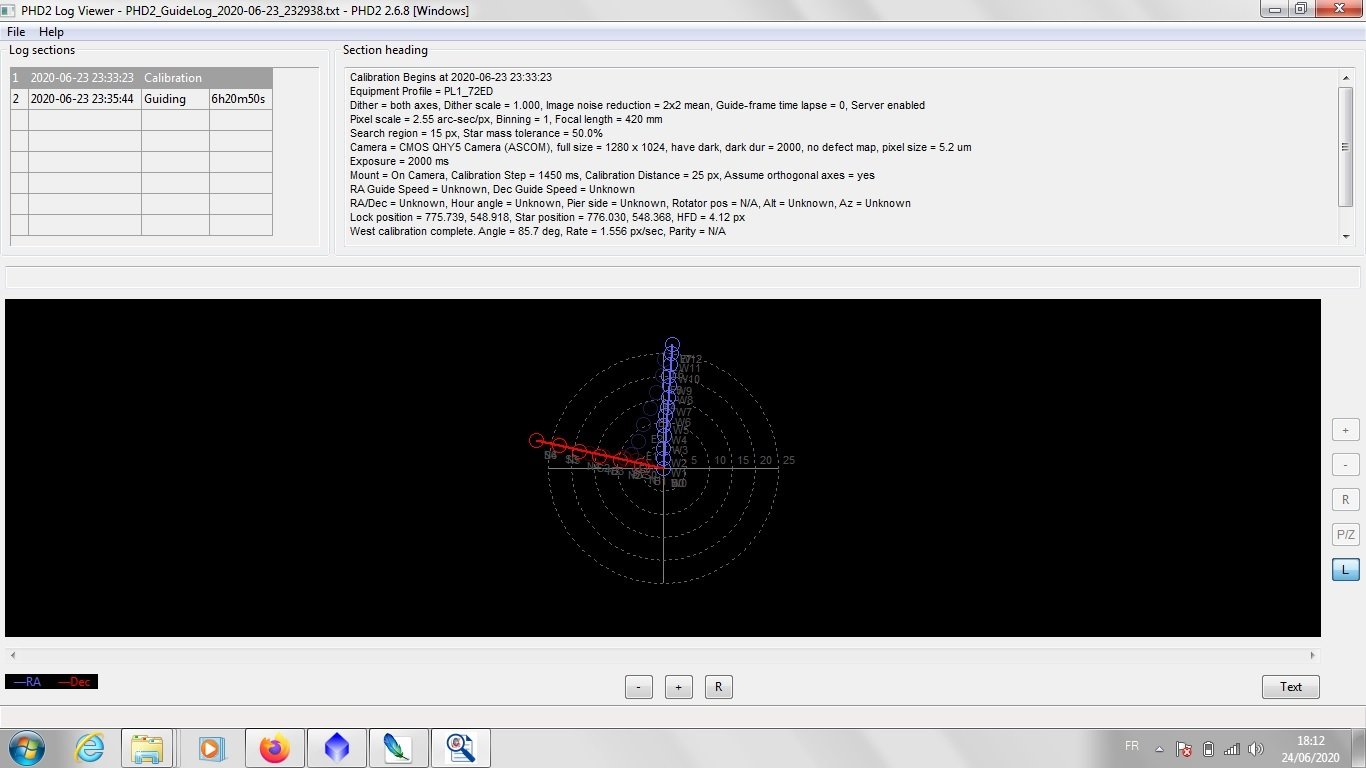1366x768 pixels.
Task: Click the Section heading label
Action: pos(385,50)
